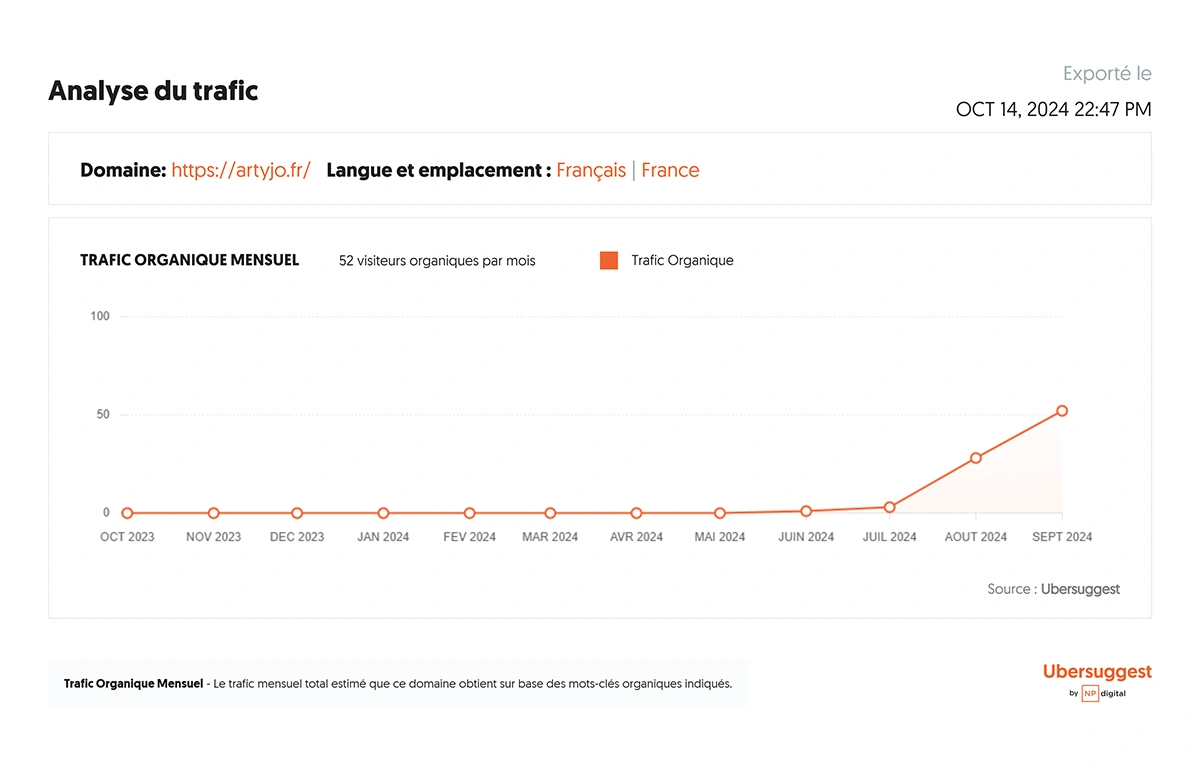This screenshot has height=775, width=1200.
Task: Click the NOV 2023 axis label
Action: [x=213, y=537]
